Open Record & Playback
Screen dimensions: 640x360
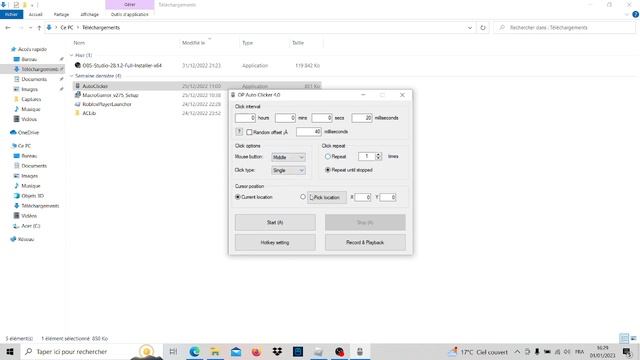365,242
